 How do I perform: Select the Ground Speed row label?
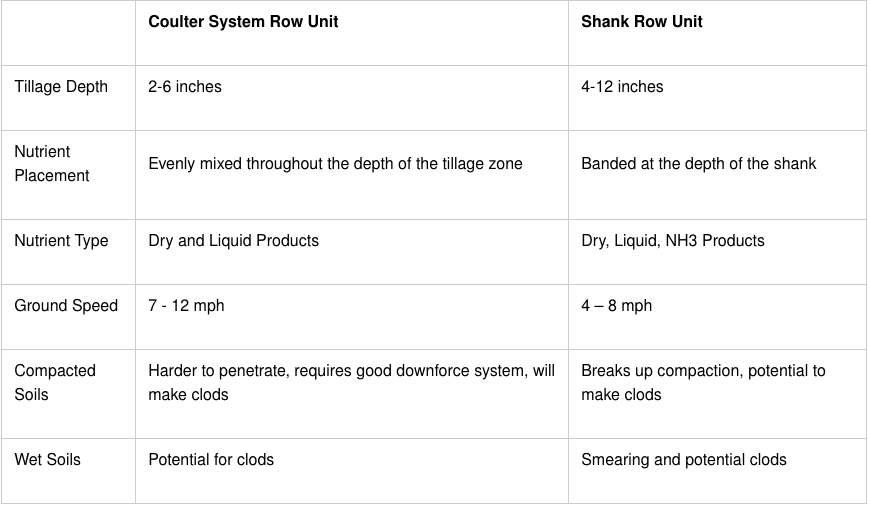[x=66, y=305]
